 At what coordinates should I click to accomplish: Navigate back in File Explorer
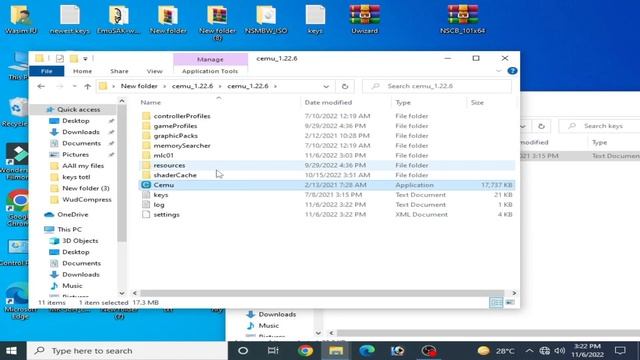[x=41, y=86]
